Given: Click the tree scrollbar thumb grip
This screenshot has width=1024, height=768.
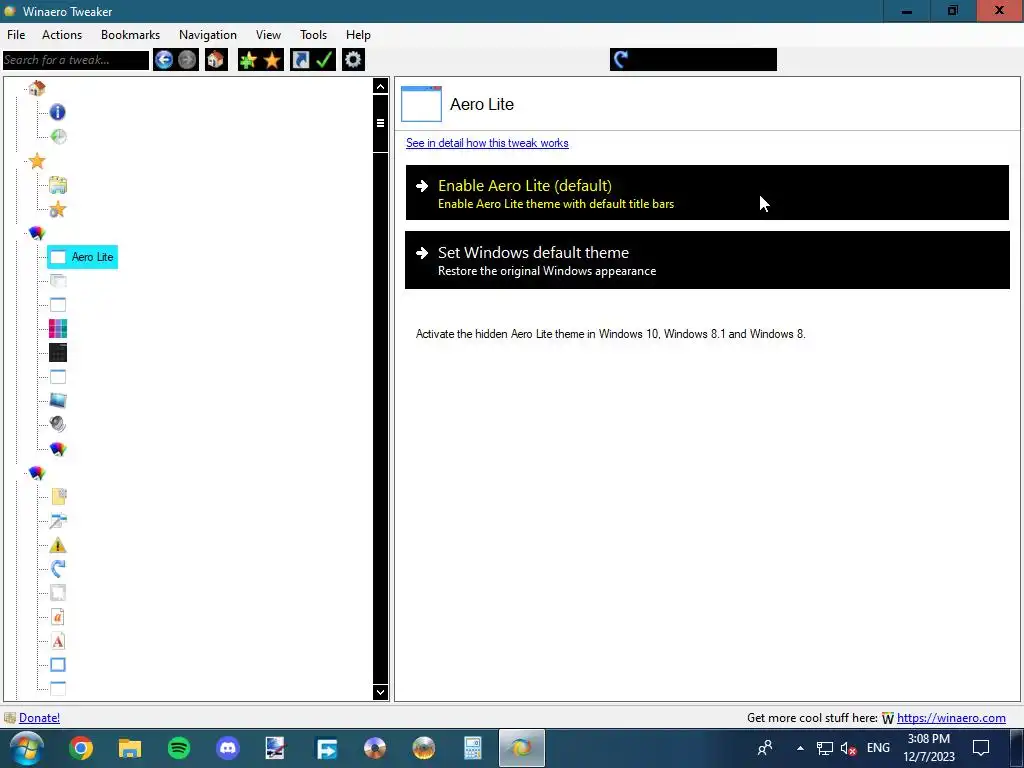Looking at the screenshot, I should [381, 123].
